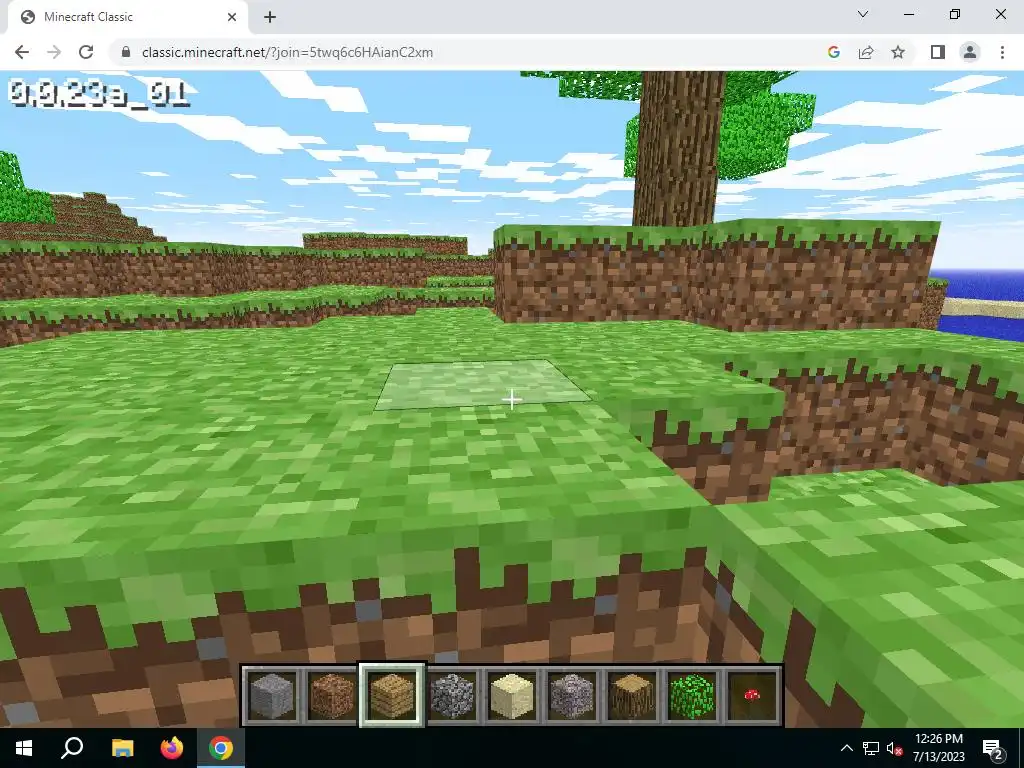1024x768 pixels.
Task: Share this page icon
Action: pos(866,52)
